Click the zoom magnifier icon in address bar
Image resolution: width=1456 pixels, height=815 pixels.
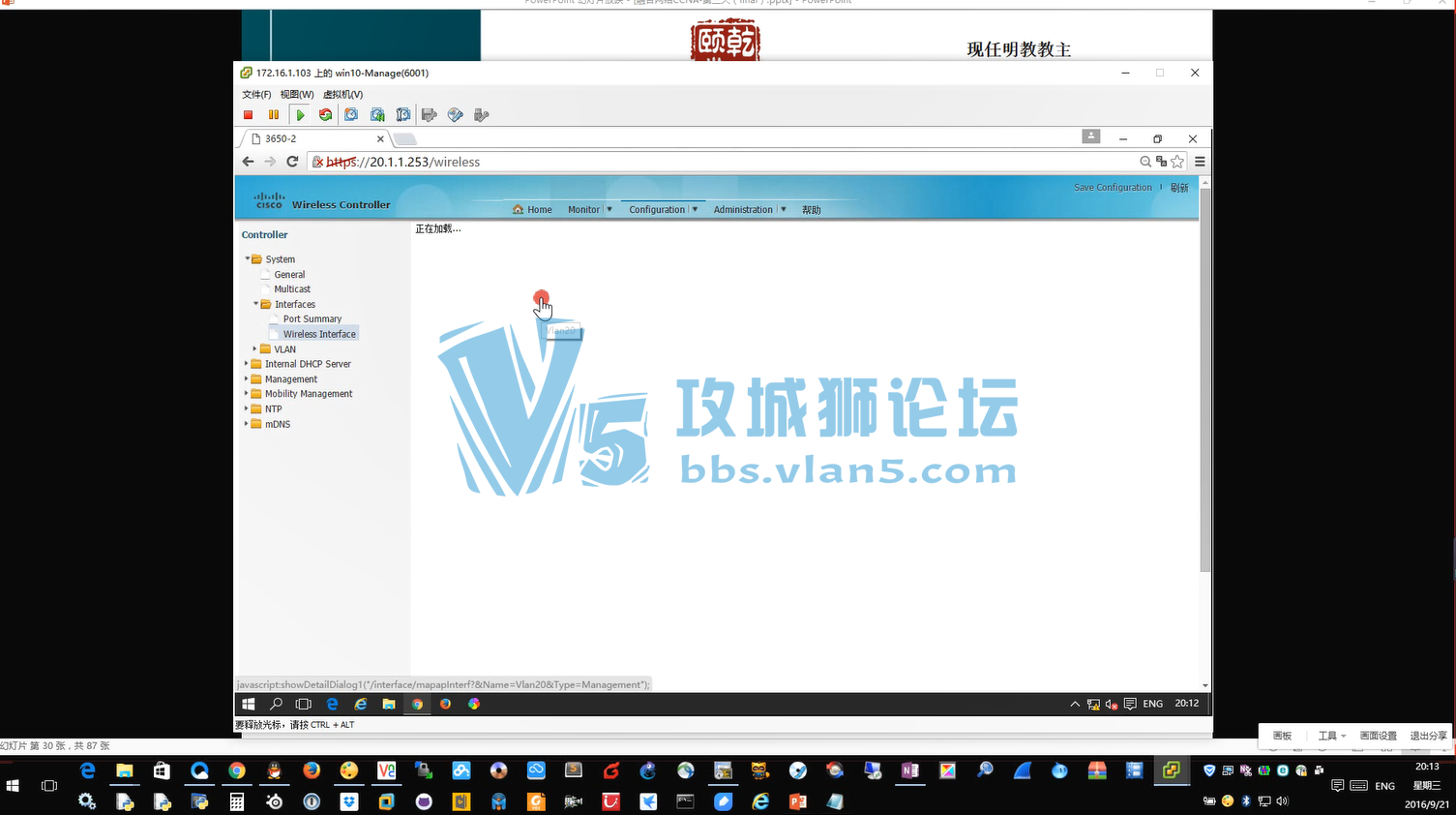click(1145, 162)
